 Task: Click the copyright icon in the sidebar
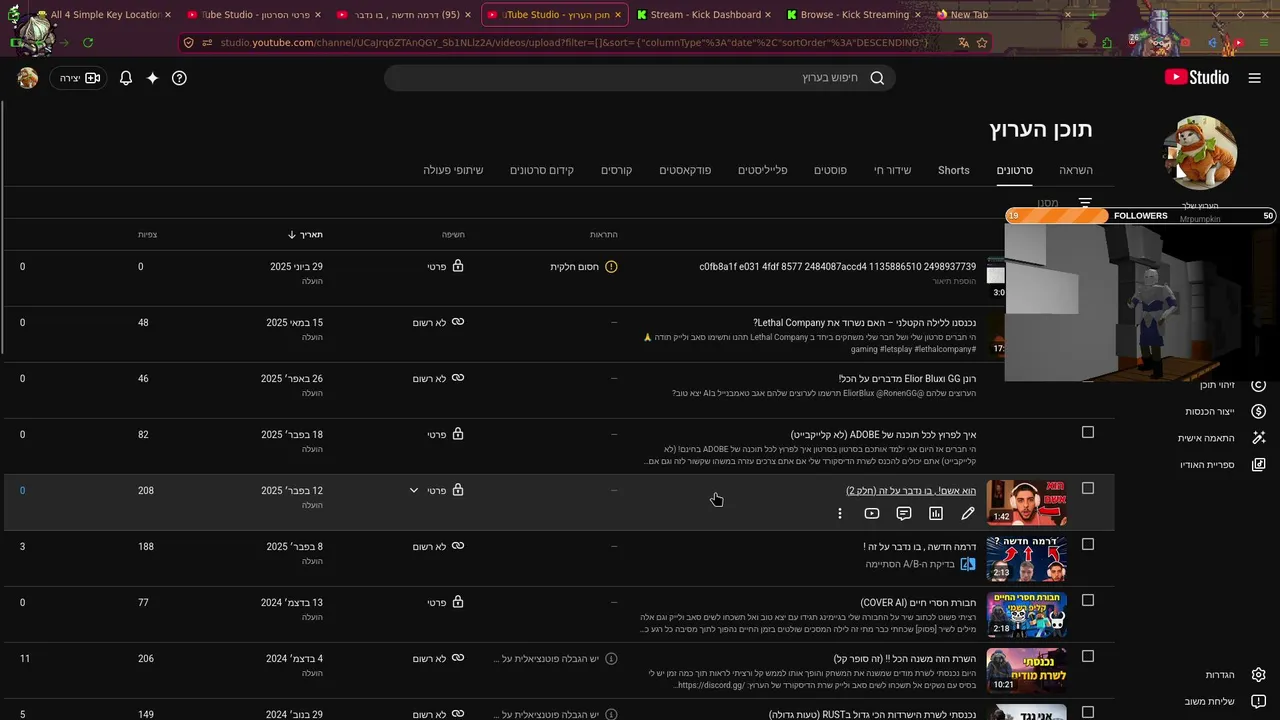pyautogui.click(x=1259, y=385)
